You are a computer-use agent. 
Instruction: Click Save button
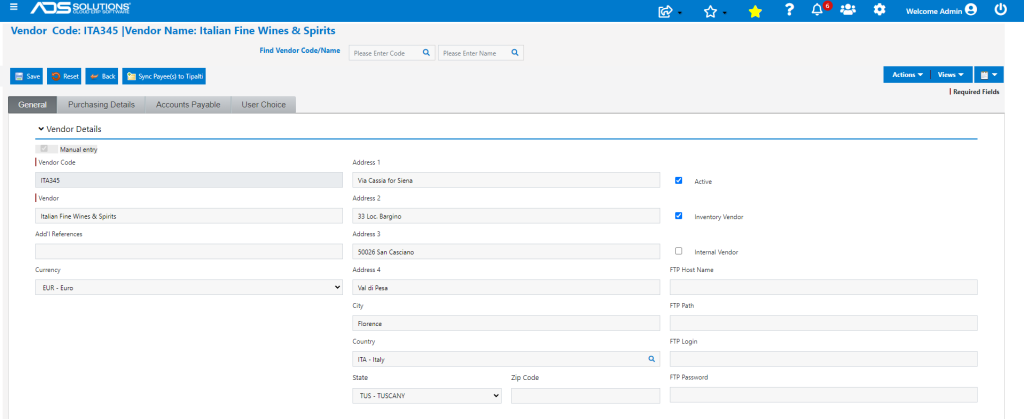(x=27, y=76)
